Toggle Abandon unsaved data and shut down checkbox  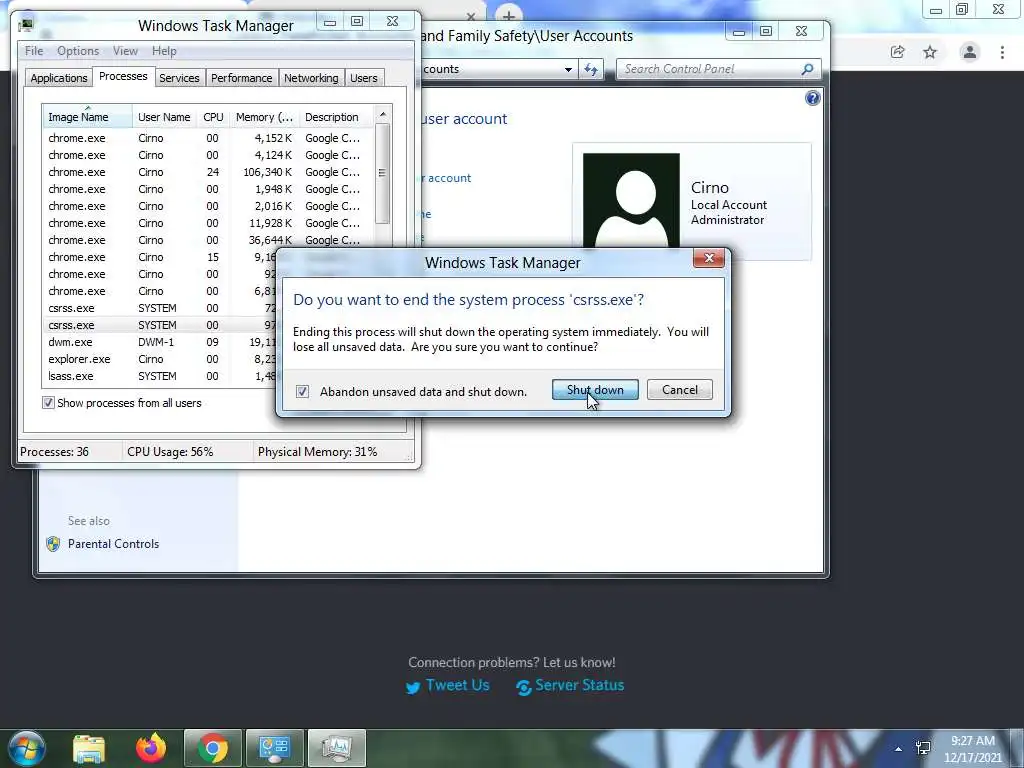(302, 391)
